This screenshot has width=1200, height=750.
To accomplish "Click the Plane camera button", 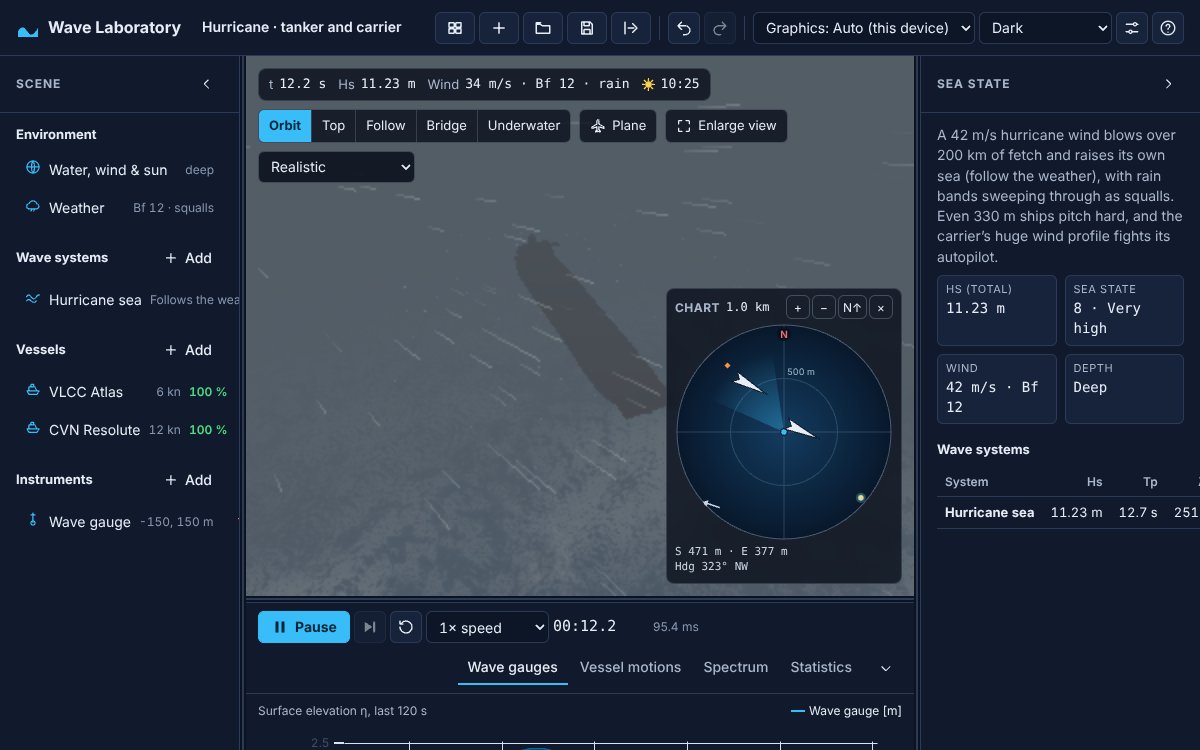I will [618, 126].
